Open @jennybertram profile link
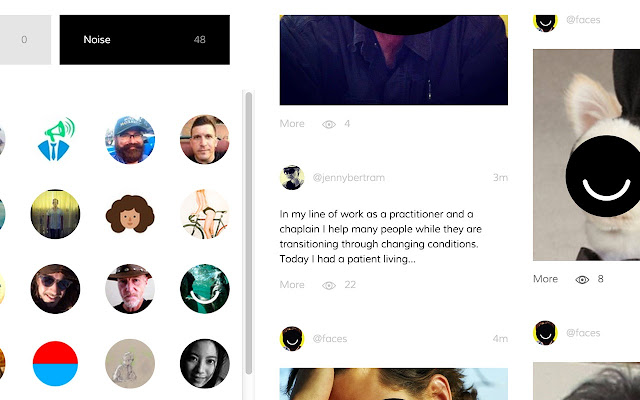 pyautogui.click(x=349, y=178)
